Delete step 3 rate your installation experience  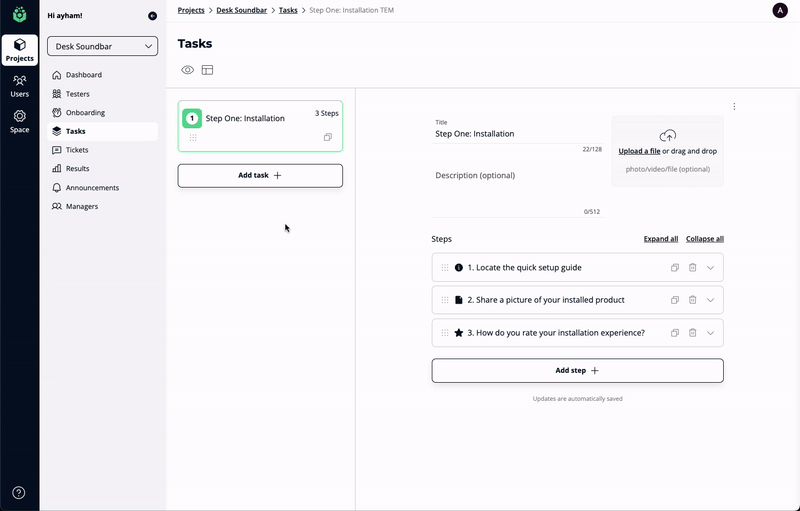tap(692, 333)
